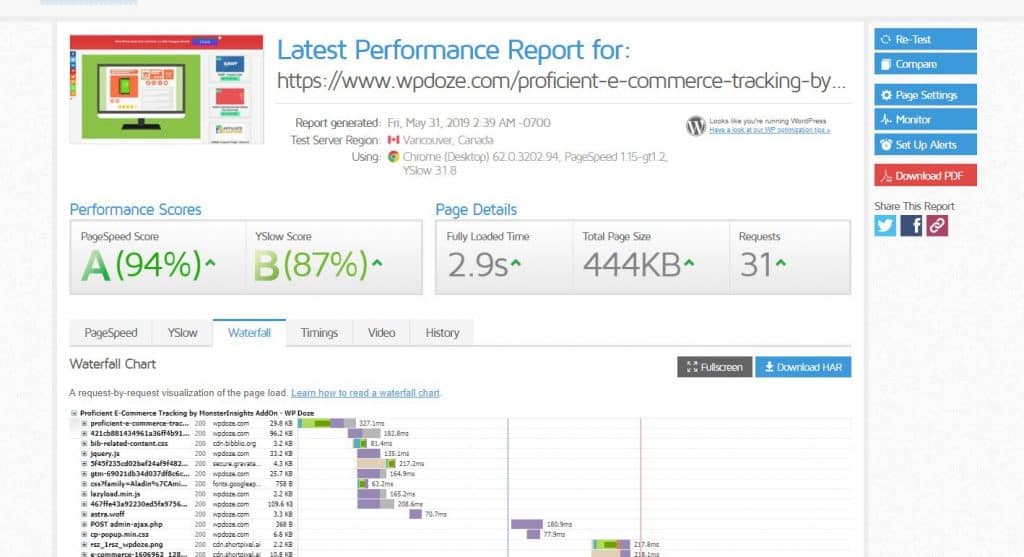Click the 'Page Details' heading
The width and height of the screenshot is (1024, 557).
[476, 210]
